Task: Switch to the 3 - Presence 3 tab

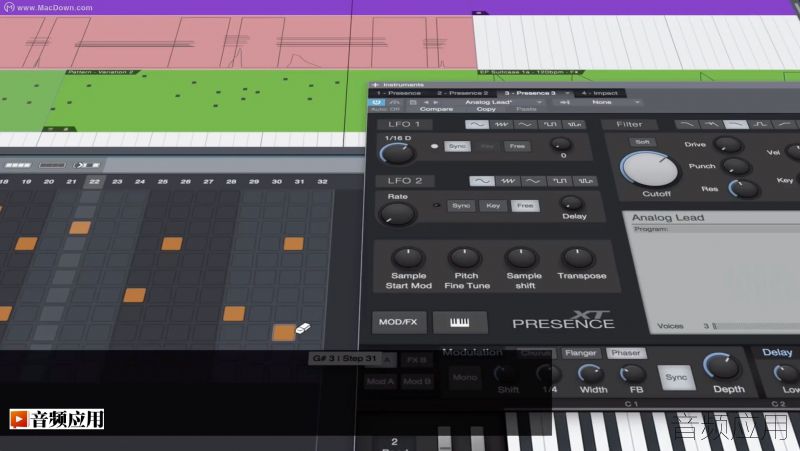Action: (531, 93)
